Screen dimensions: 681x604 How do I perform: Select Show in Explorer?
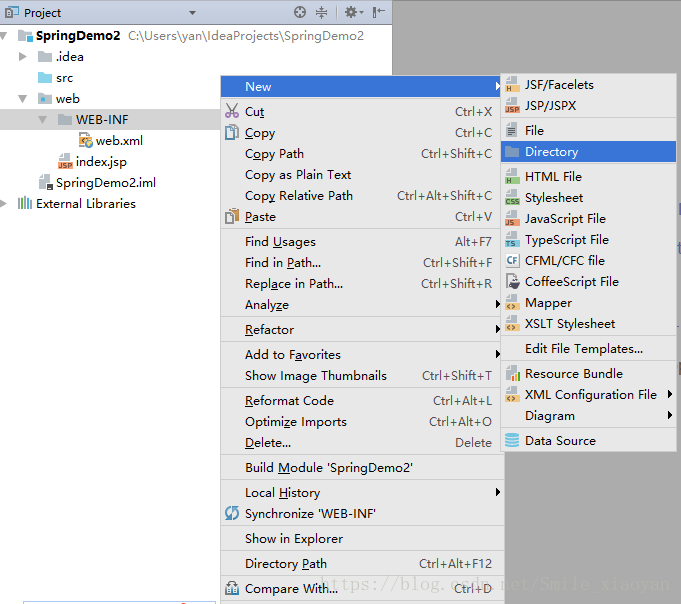point(363,538)
